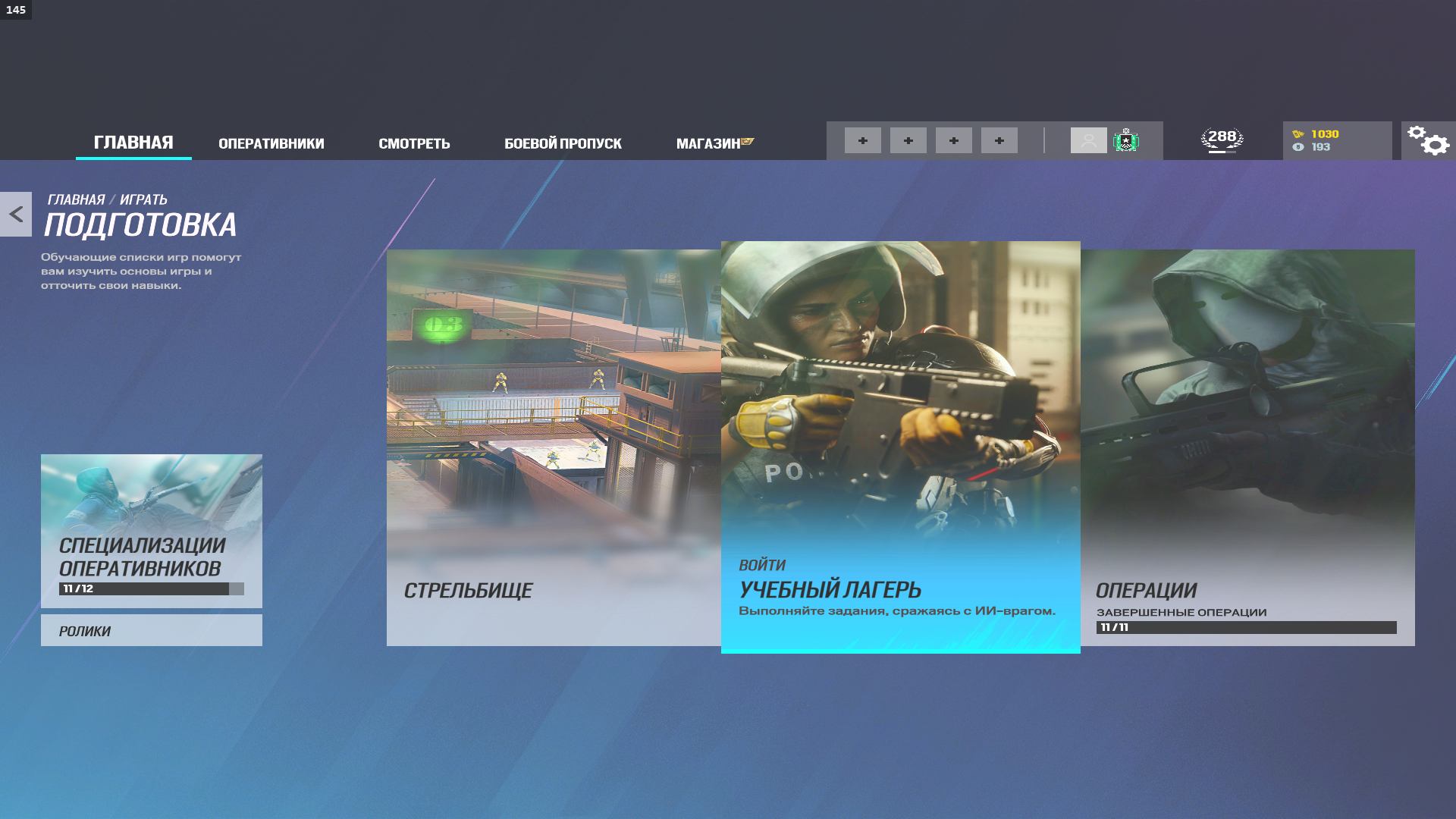
Task: Click the 11/12 specializations progress bar
Action: pyautogui.click(x=152, y=588)
